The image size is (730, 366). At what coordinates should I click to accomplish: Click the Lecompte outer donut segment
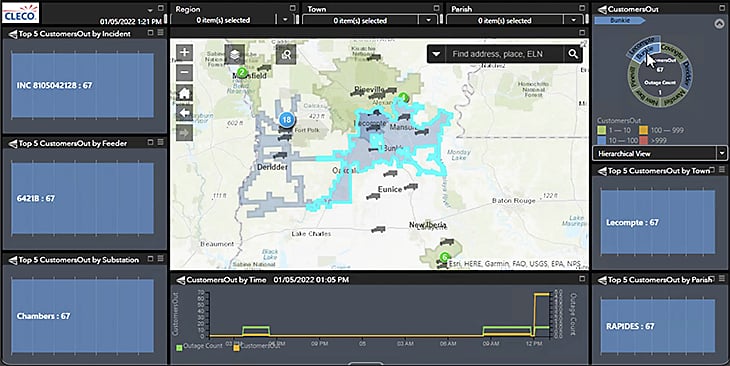click(x=642, y=47)
